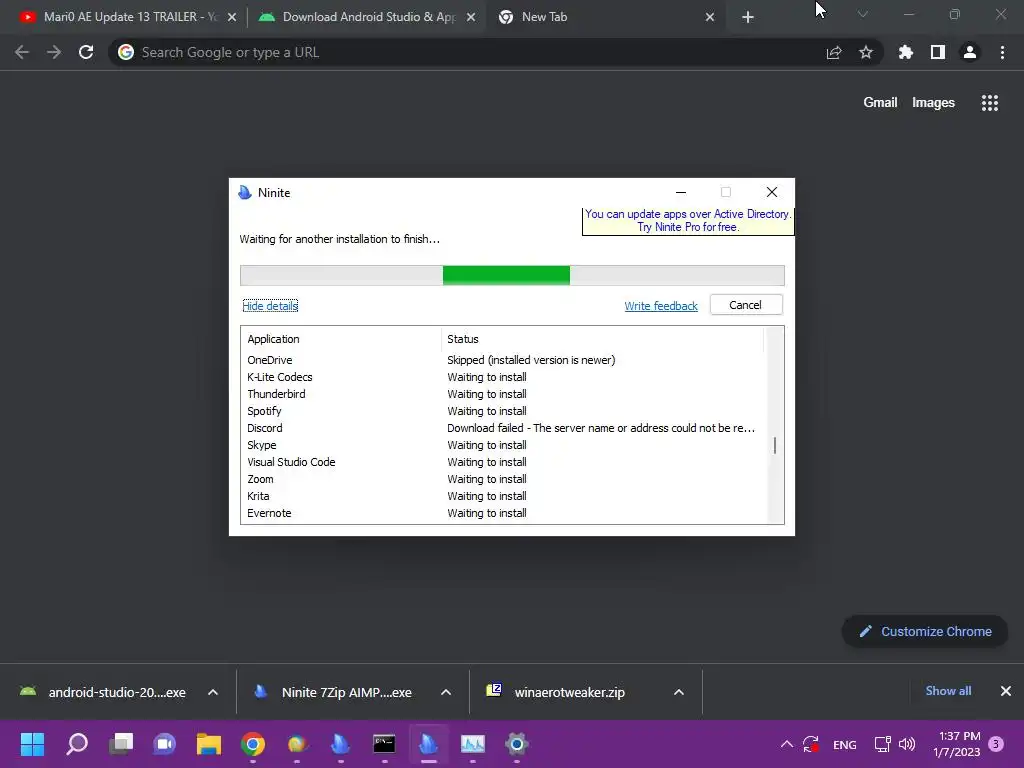Image resolution: width=1024 pixels, height=768 pixels.
Task: Expand options for android-studio download
Action: tap(213, 692)
